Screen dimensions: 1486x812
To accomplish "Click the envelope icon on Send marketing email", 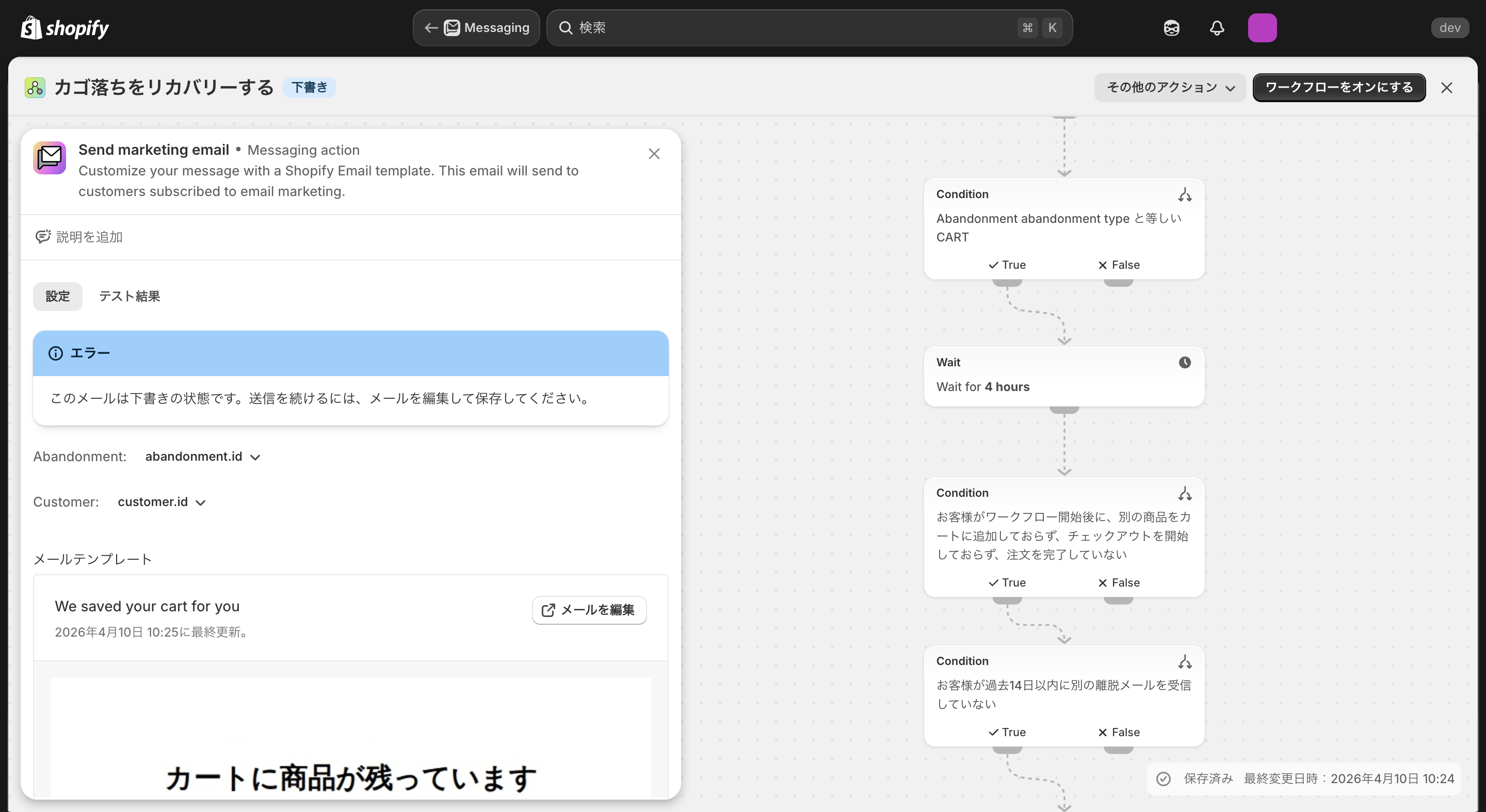I will 49,157.
